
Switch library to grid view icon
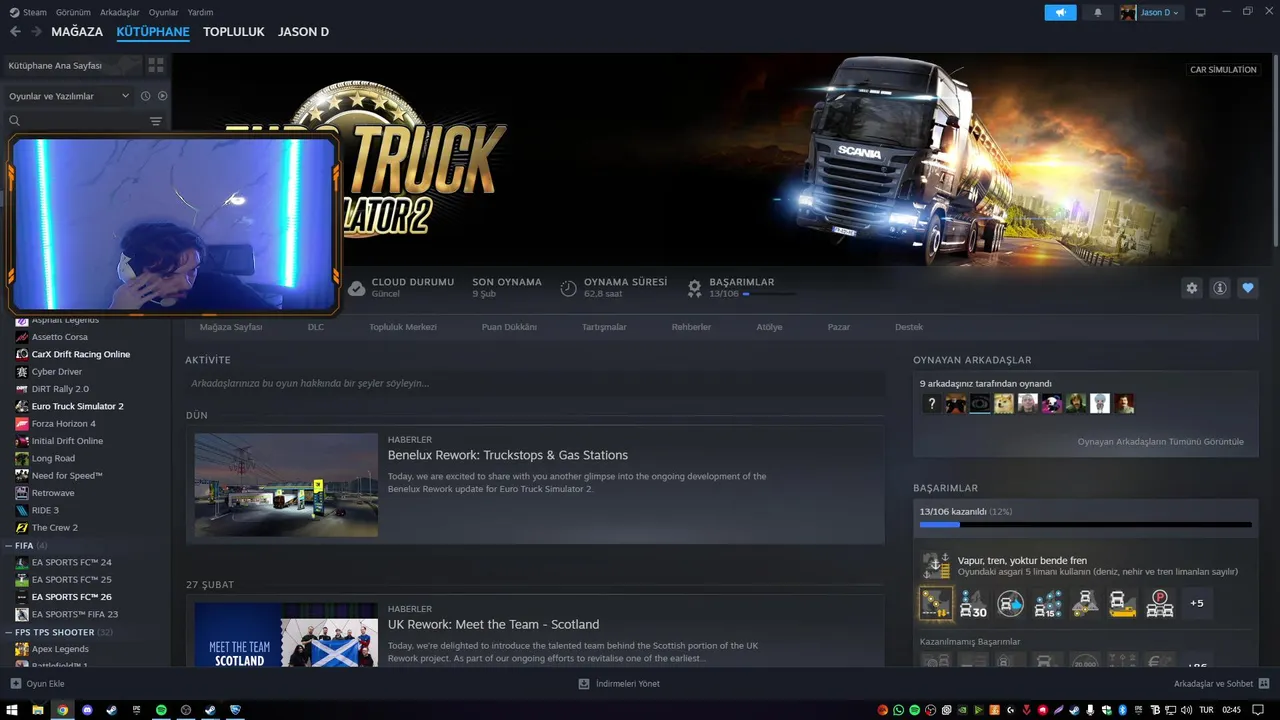coord(156,65)
